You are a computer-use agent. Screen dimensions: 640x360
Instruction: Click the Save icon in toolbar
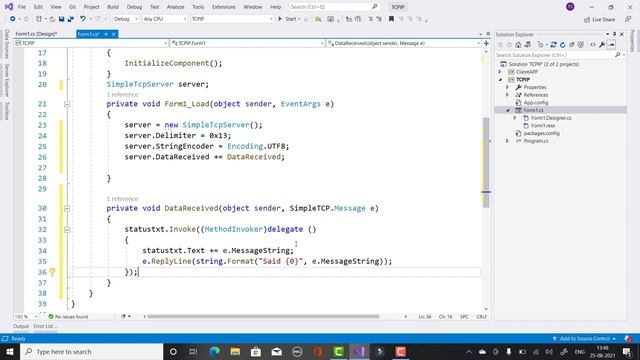[61, 19]
